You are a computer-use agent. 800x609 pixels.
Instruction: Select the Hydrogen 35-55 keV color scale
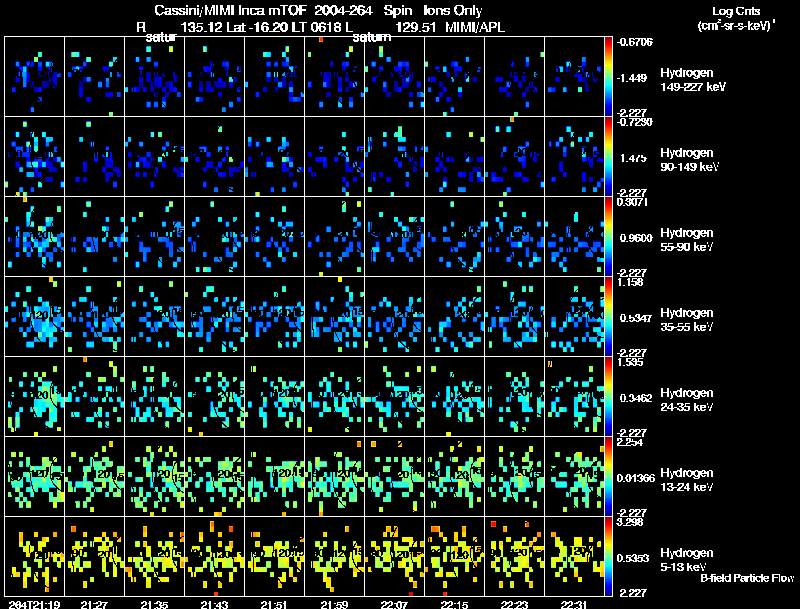pyautogui.click(x=608, y=316)
